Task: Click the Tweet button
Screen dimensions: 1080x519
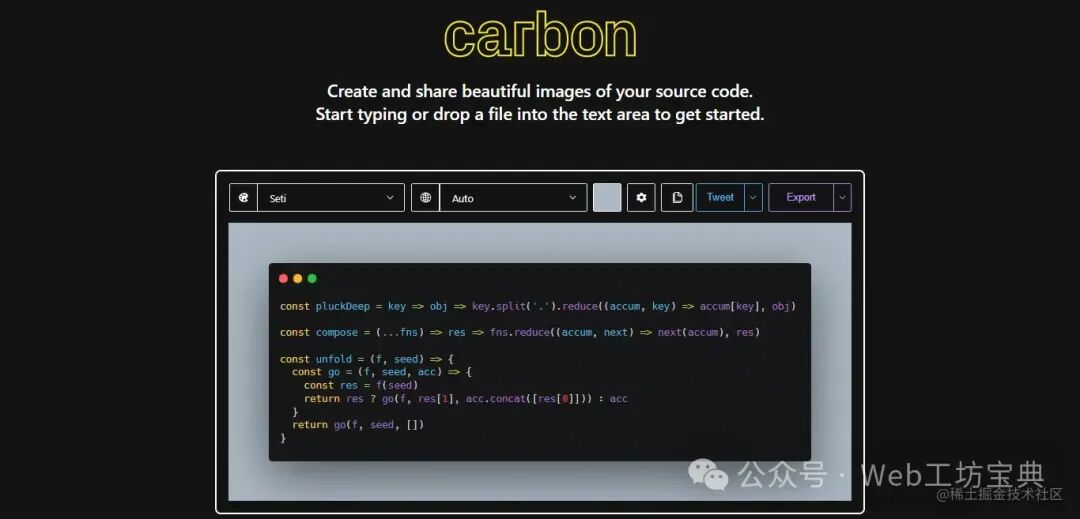Action: [x=720, y=198]
